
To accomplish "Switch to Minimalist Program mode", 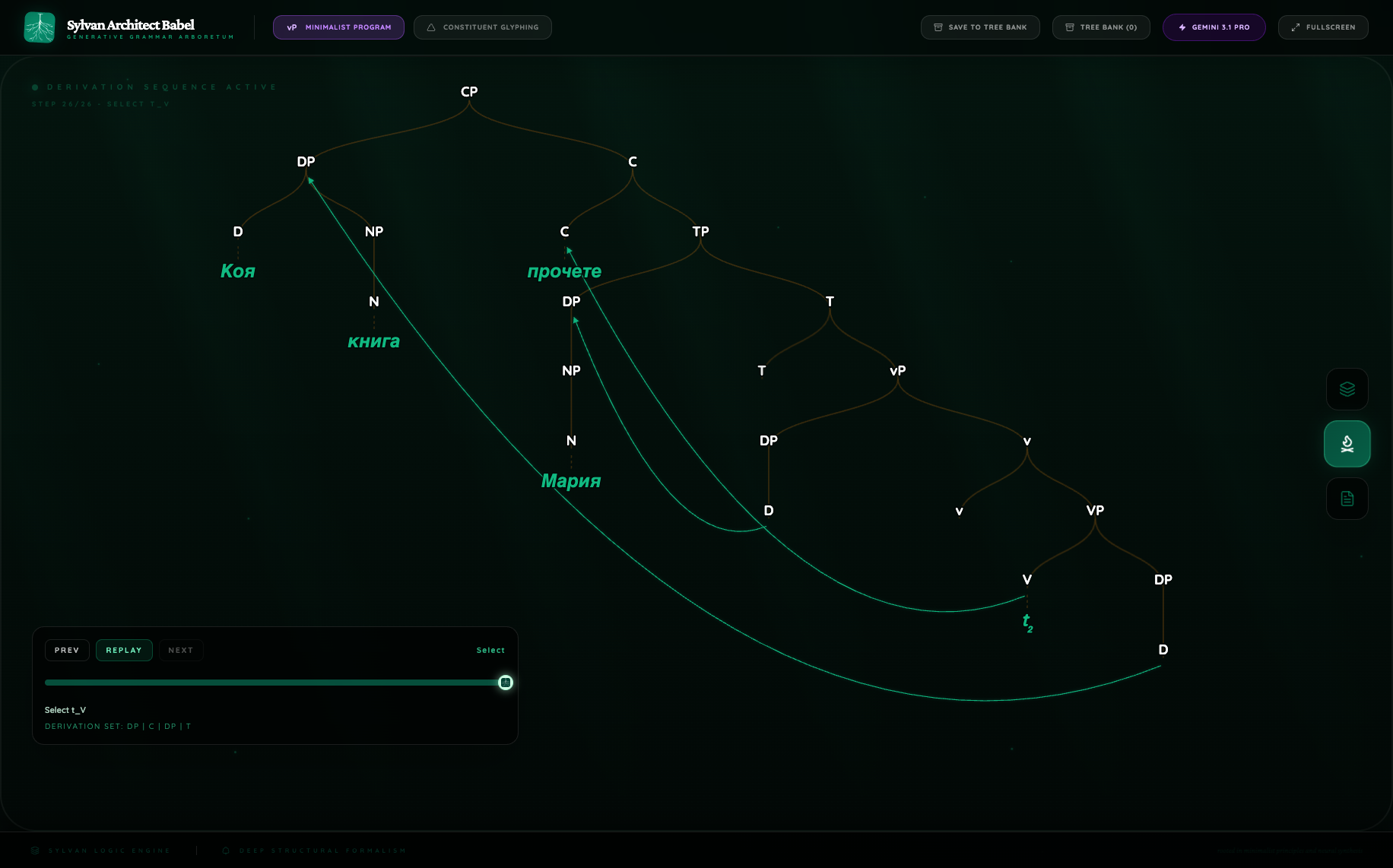I will coord(338,27).
